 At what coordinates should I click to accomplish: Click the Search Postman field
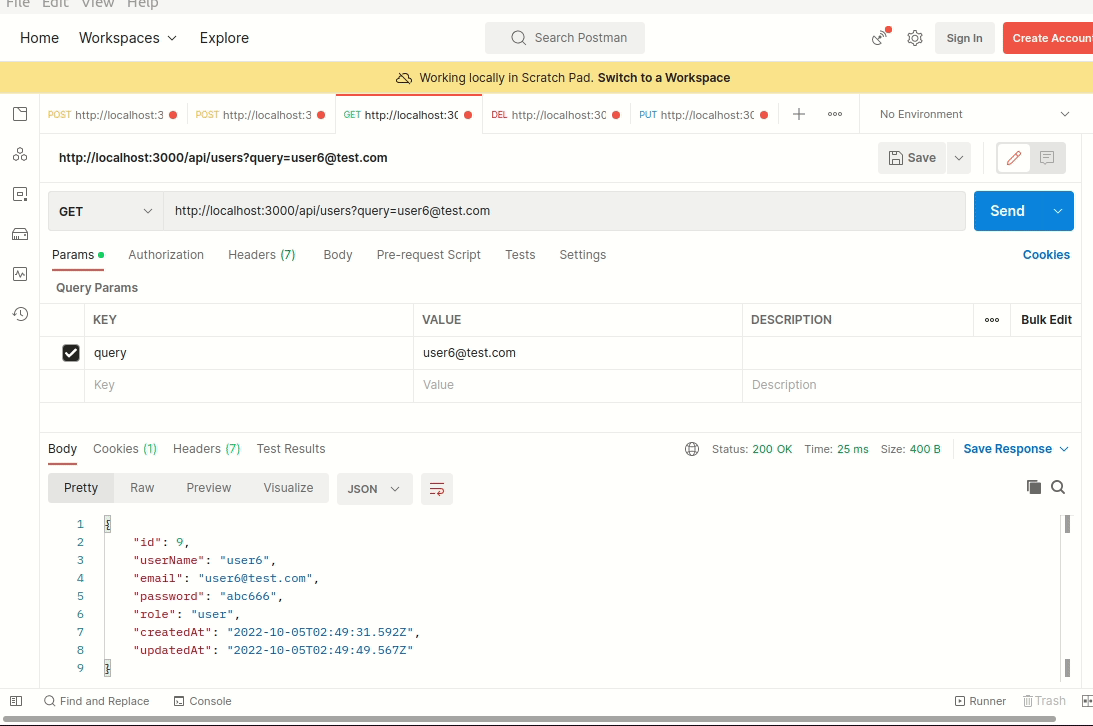click(565, 38)
